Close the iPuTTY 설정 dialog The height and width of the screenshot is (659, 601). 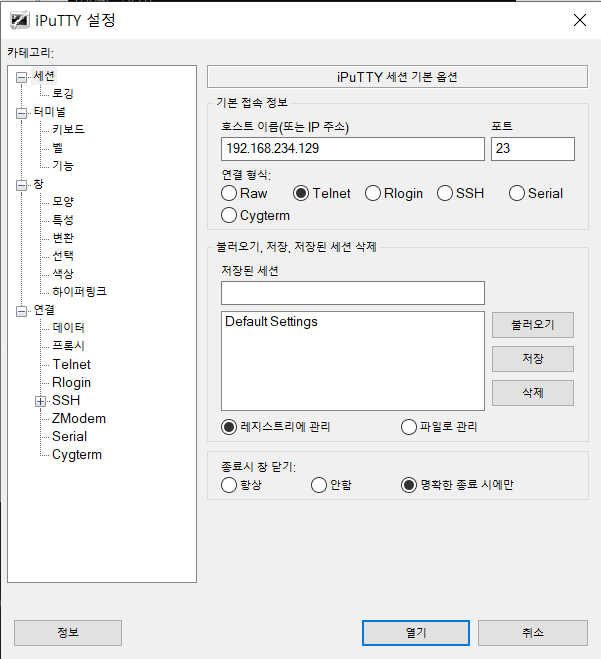pos(580,20)
